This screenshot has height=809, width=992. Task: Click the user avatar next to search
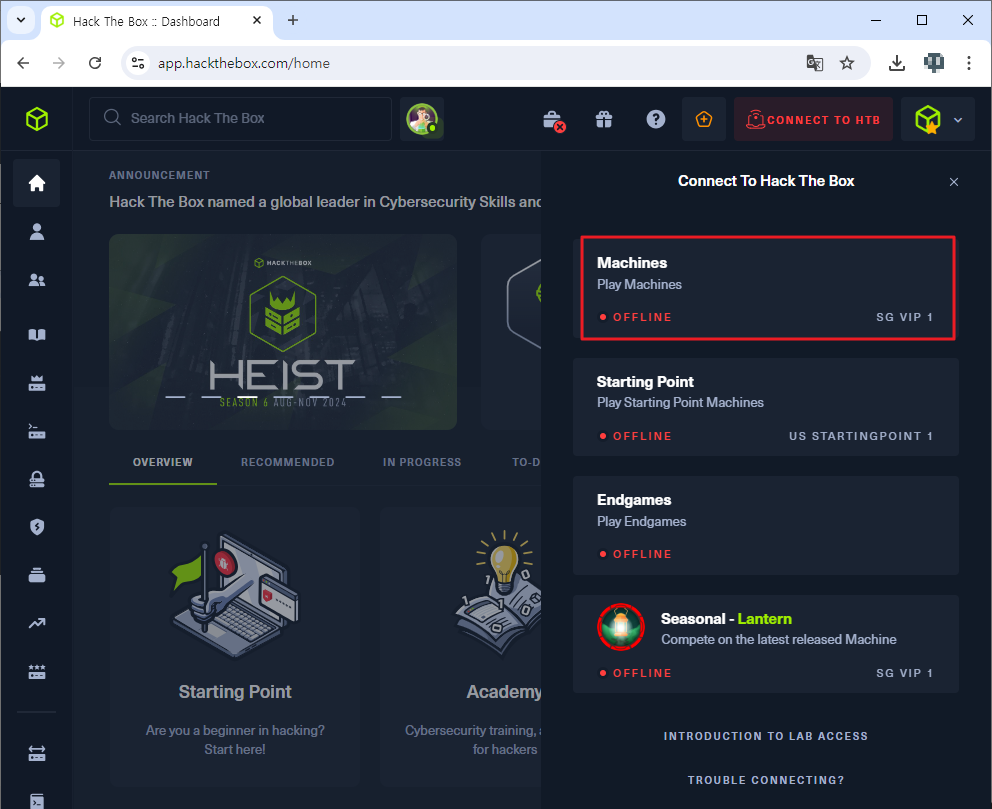(x=422, y=119)
